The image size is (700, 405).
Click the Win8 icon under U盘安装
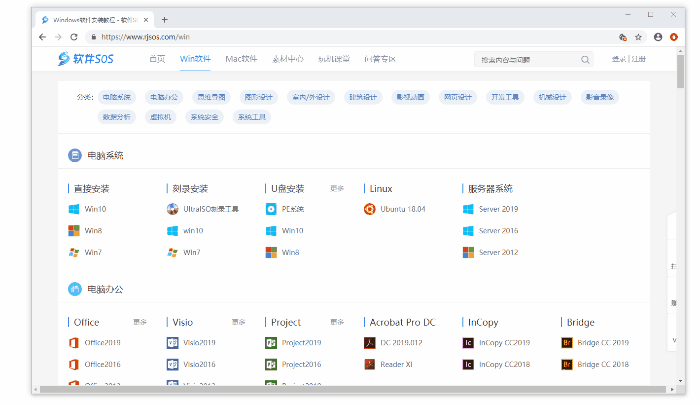[271, 252]
